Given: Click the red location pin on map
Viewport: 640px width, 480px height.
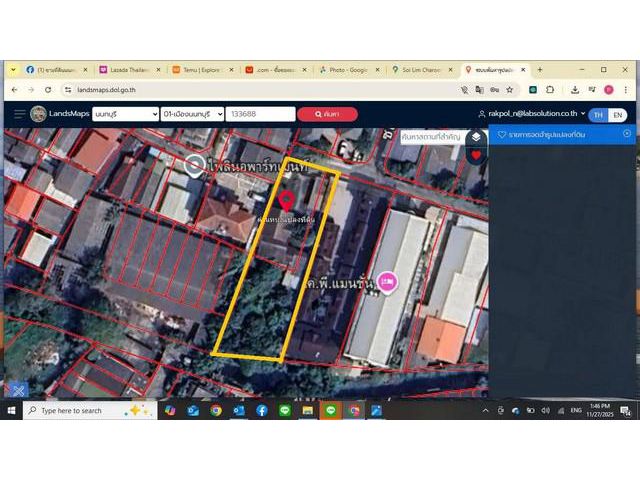Looking at the screenshot, I should tap(286, 199).
